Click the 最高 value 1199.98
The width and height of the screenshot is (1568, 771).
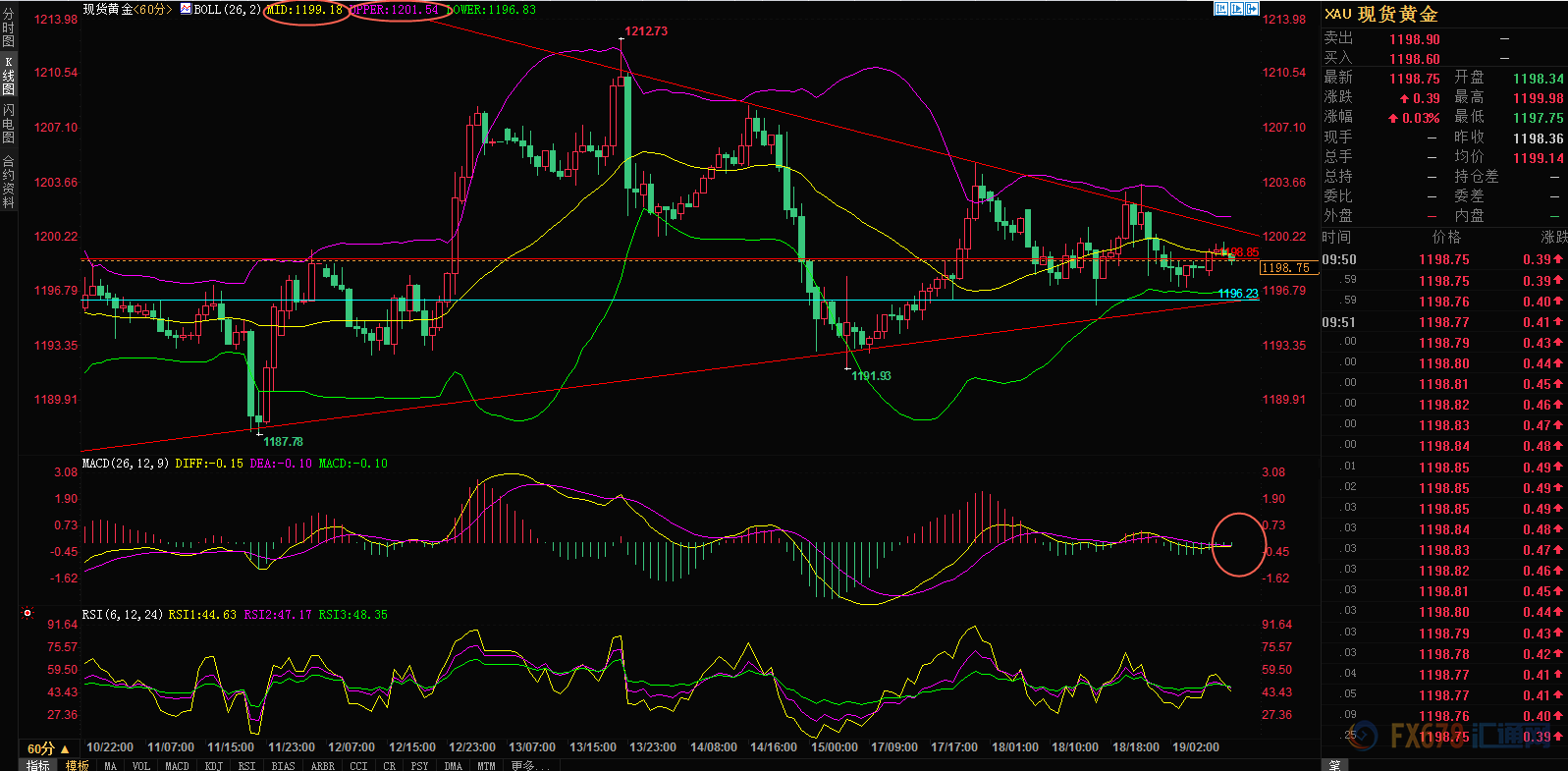click(x=1539, y=98)
